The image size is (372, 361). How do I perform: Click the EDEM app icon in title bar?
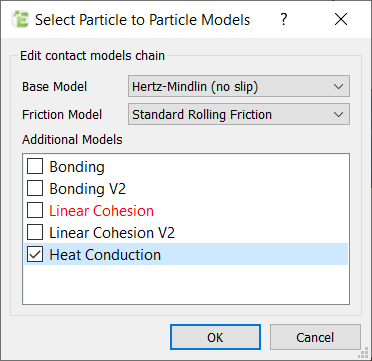(x=20, y=20)
